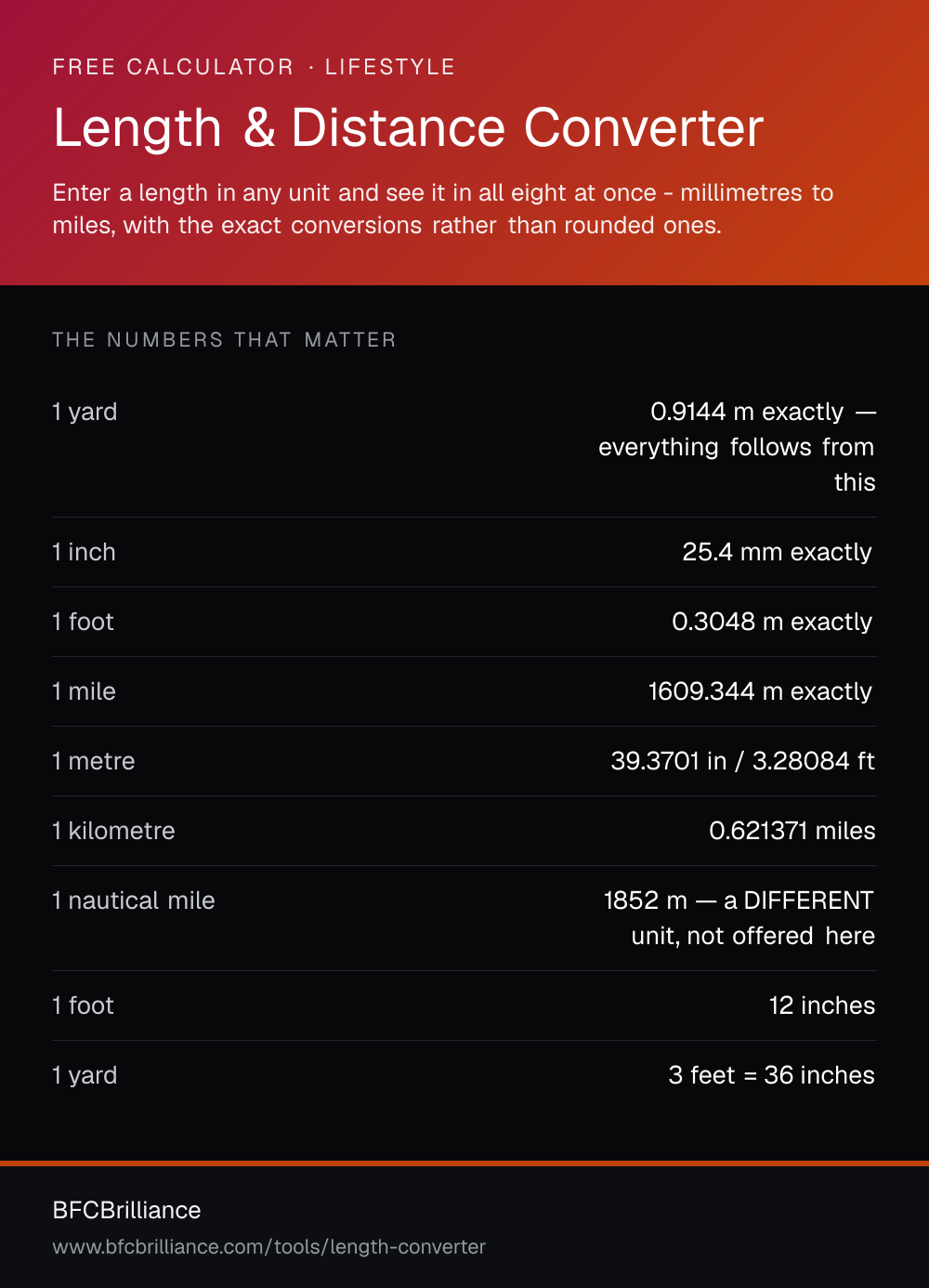This screenshot has width=929, height=1288.
Task: Select the first 1 yard row label
Action: pyautogui.click(x=85, y=412)
